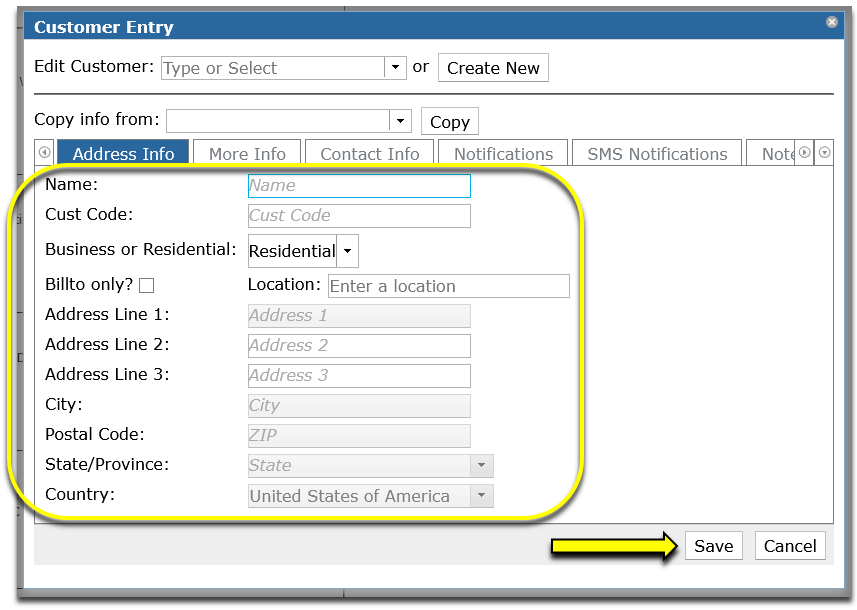The height and width of the screenshot is (610, 857).
Task: Click into the Name field
Action: coord(359,186)
